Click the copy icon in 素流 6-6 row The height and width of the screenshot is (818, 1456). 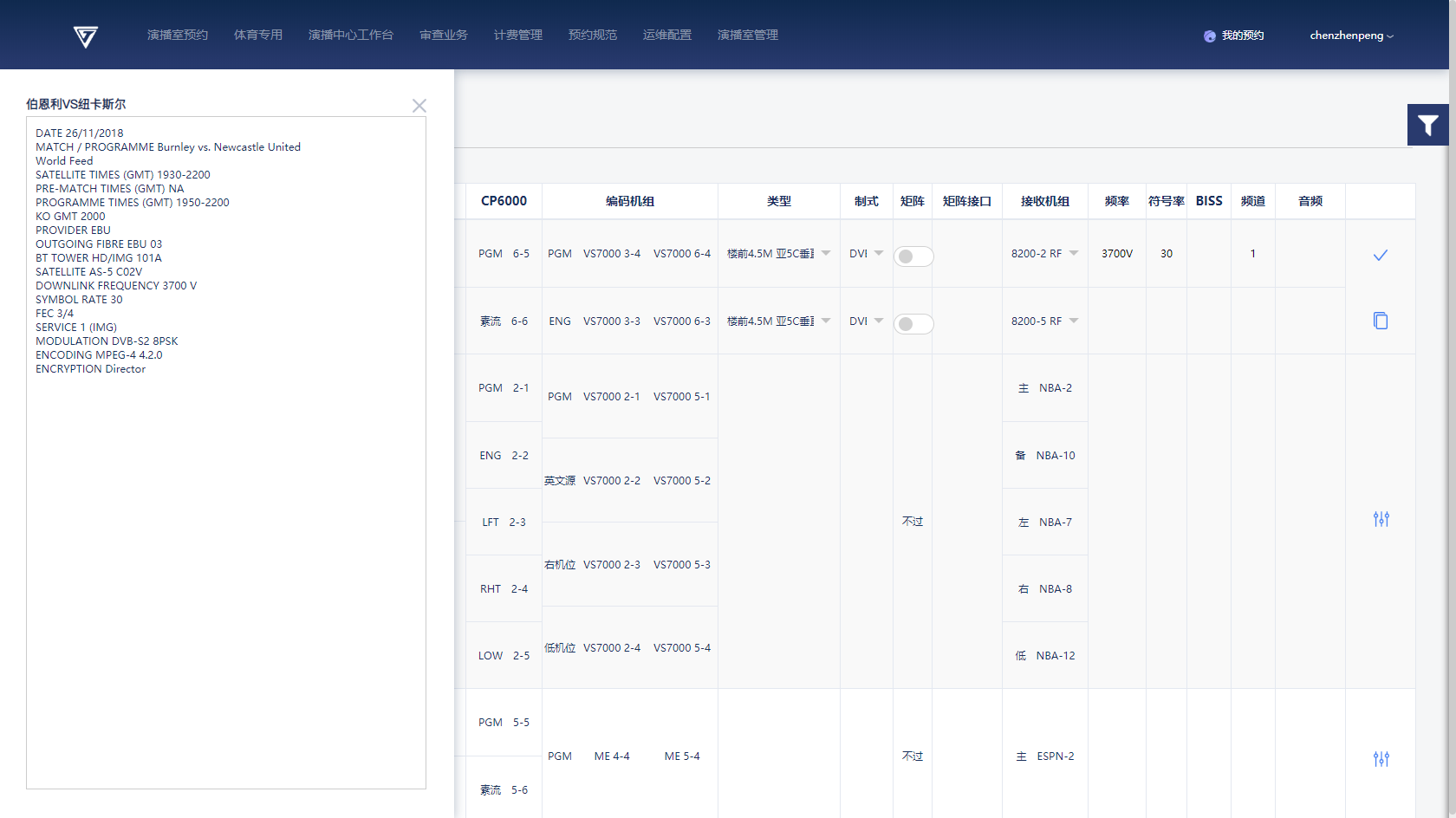point(1380,321)
